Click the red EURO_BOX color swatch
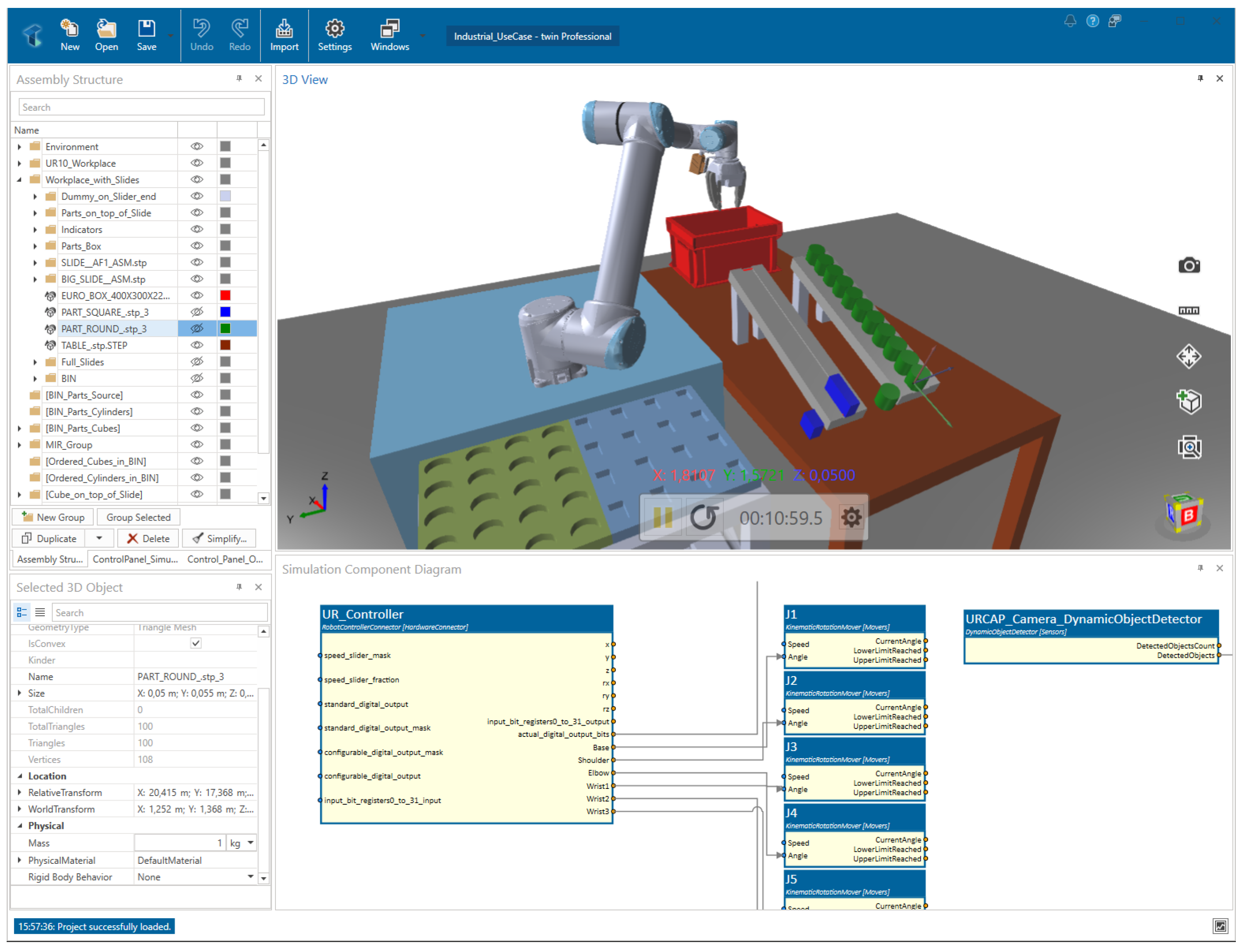This screenshot has width=1245, height=952. click(x=225, y=296)
